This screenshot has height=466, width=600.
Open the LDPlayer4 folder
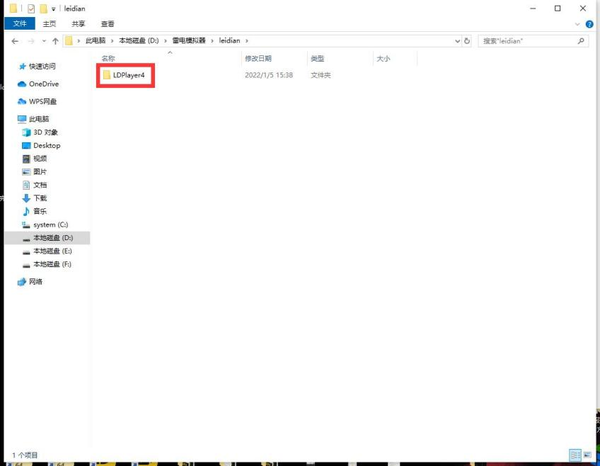click(x=124, y=75)
